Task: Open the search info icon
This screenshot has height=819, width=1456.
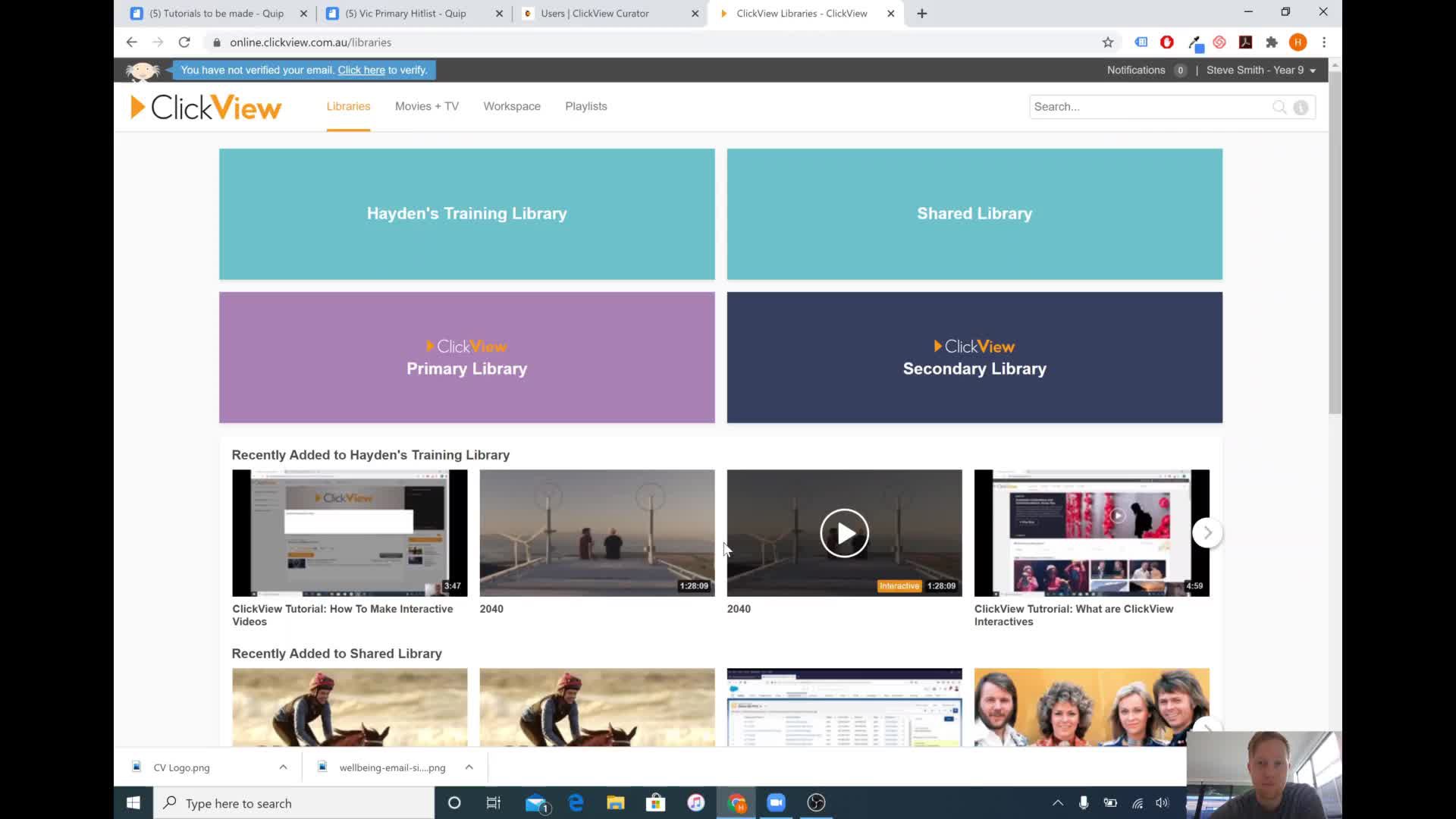Action: point(1301,107)
